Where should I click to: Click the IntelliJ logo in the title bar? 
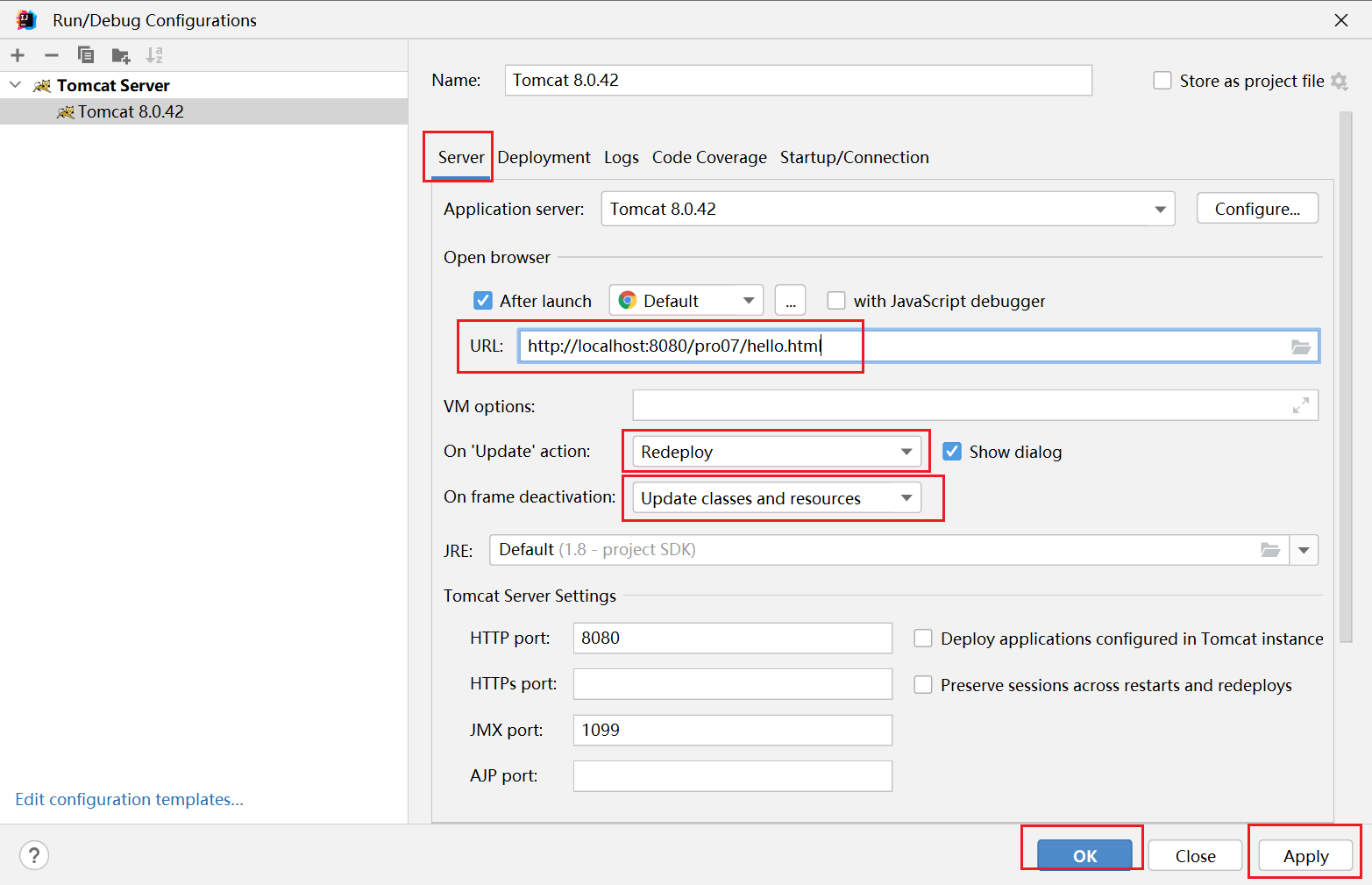(x=26, y=19)
